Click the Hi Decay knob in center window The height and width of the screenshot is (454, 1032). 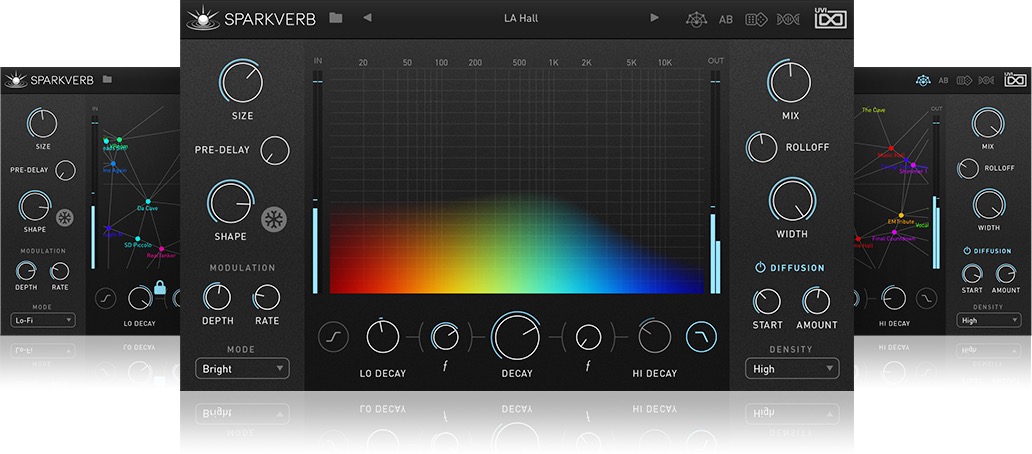click(654, 336)
